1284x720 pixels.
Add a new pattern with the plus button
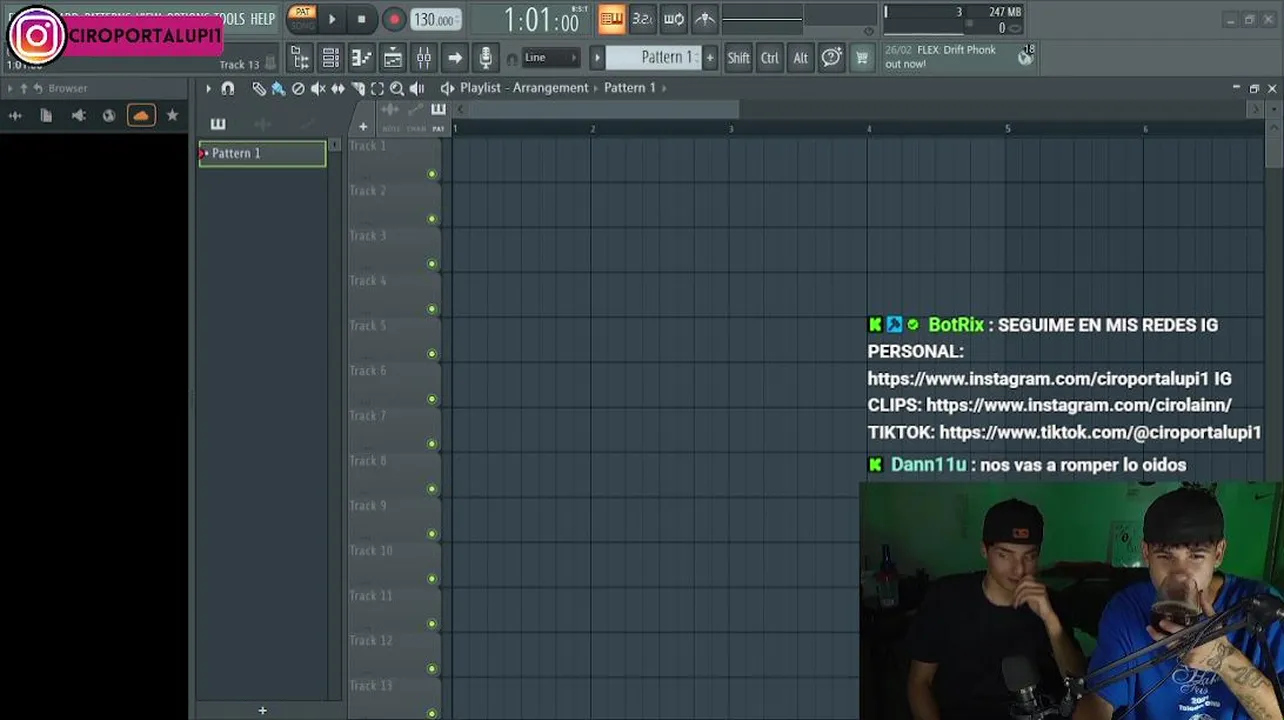click(710, 58)
